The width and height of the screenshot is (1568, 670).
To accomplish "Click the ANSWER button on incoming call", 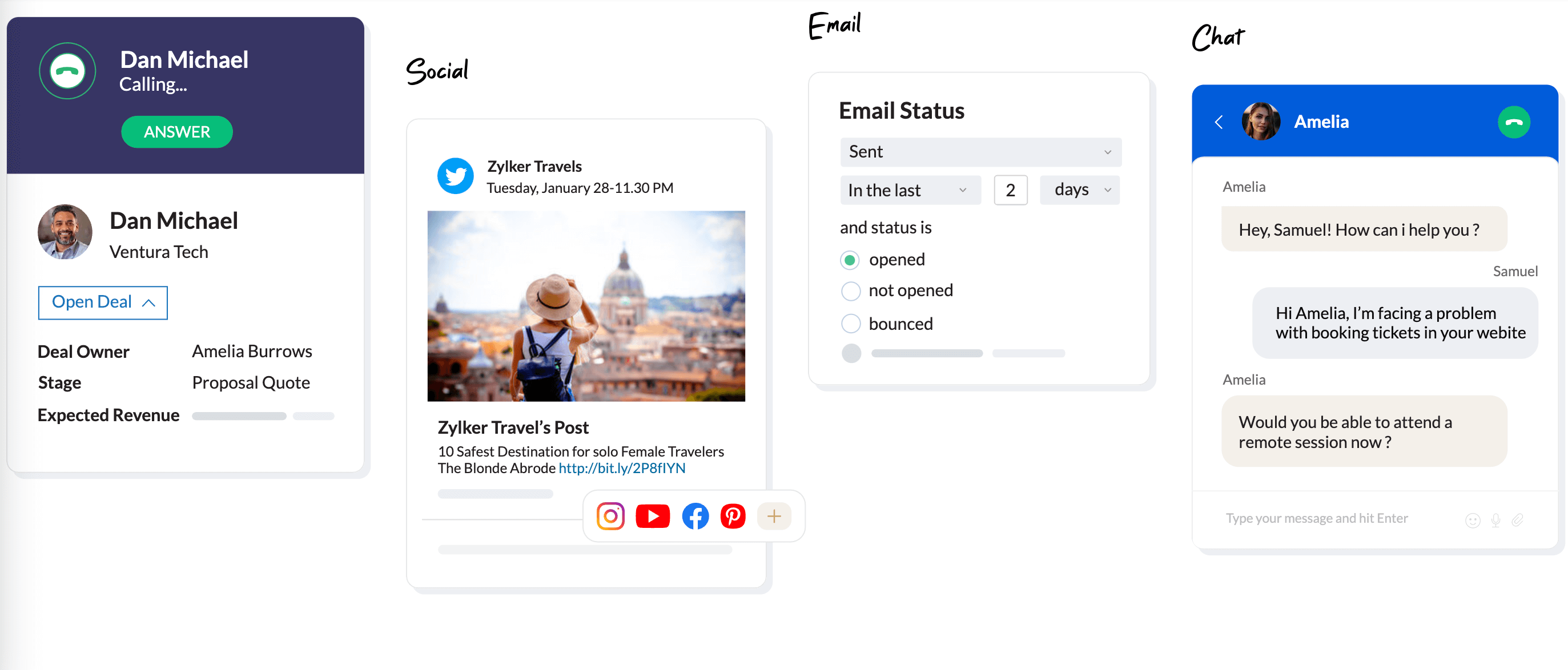I will pyautogui.click(x=175, y=131).
